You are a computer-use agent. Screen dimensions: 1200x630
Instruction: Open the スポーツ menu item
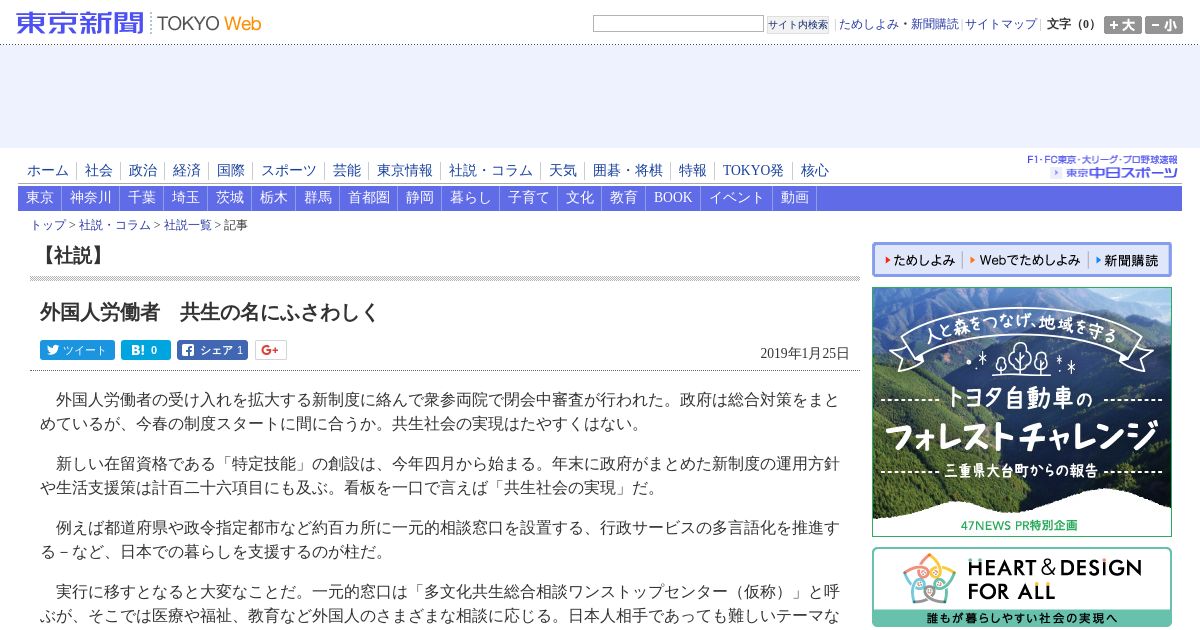289,171
